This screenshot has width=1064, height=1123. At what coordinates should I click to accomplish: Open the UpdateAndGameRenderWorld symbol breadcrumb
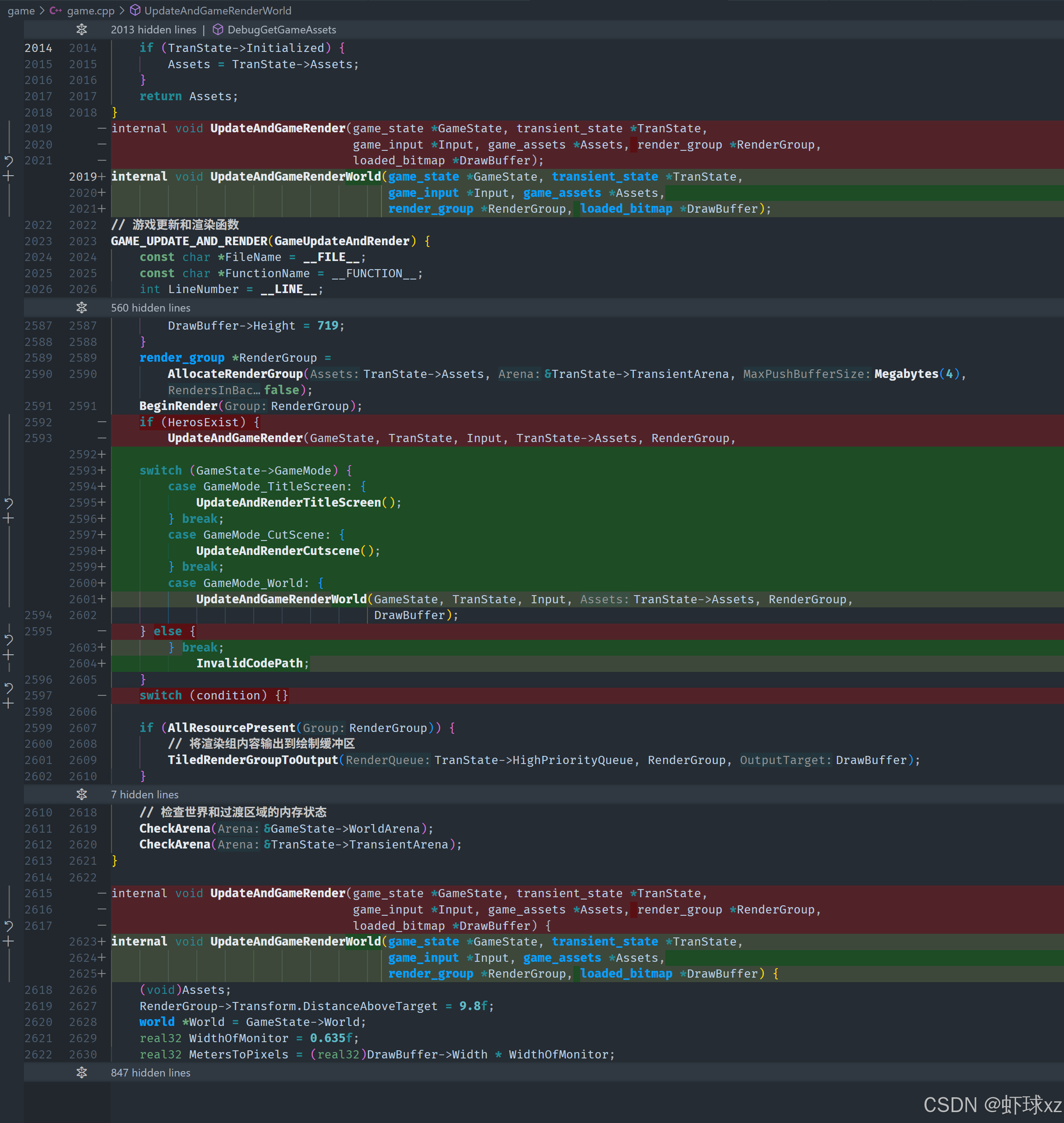pos(217,10)
